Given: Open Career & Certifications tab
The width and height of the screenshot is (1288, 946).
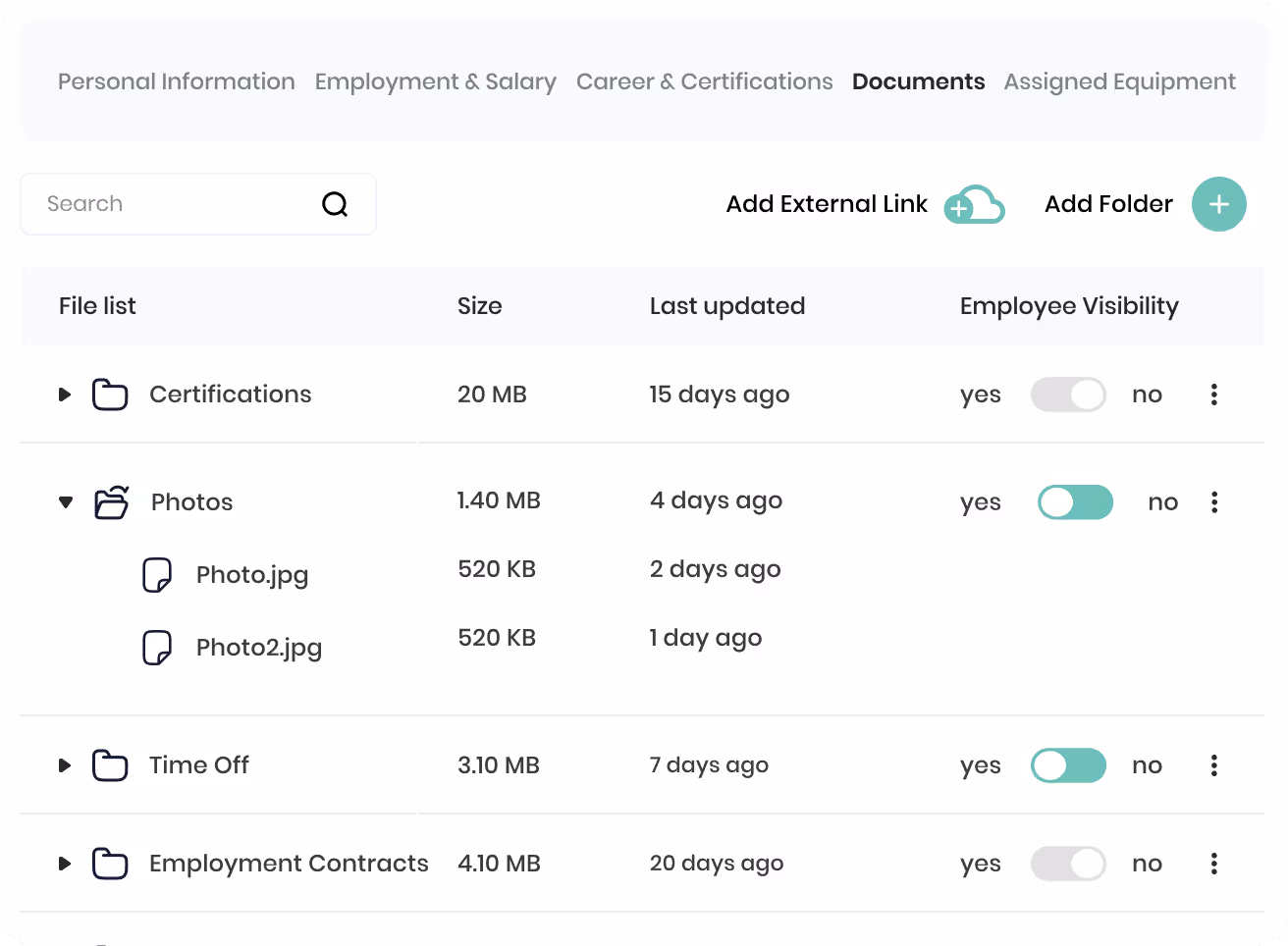Looking at the screenshot, I should 705,81.
